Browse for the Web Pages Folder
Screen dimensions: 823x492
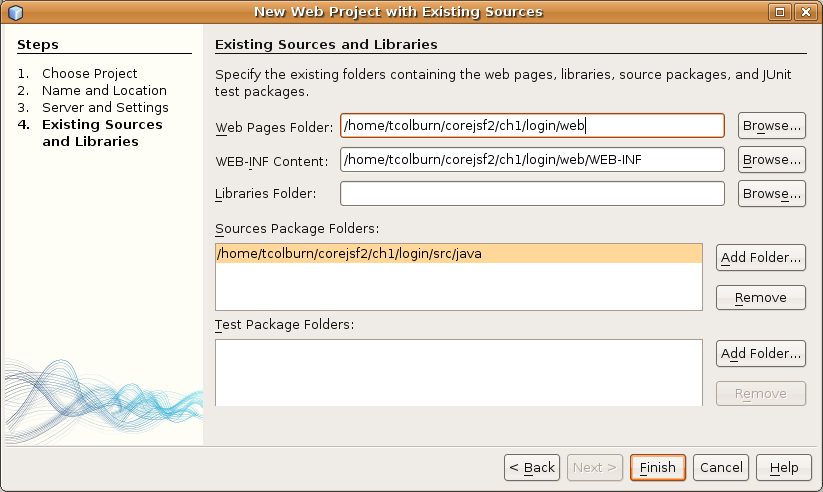click(772, 125)
